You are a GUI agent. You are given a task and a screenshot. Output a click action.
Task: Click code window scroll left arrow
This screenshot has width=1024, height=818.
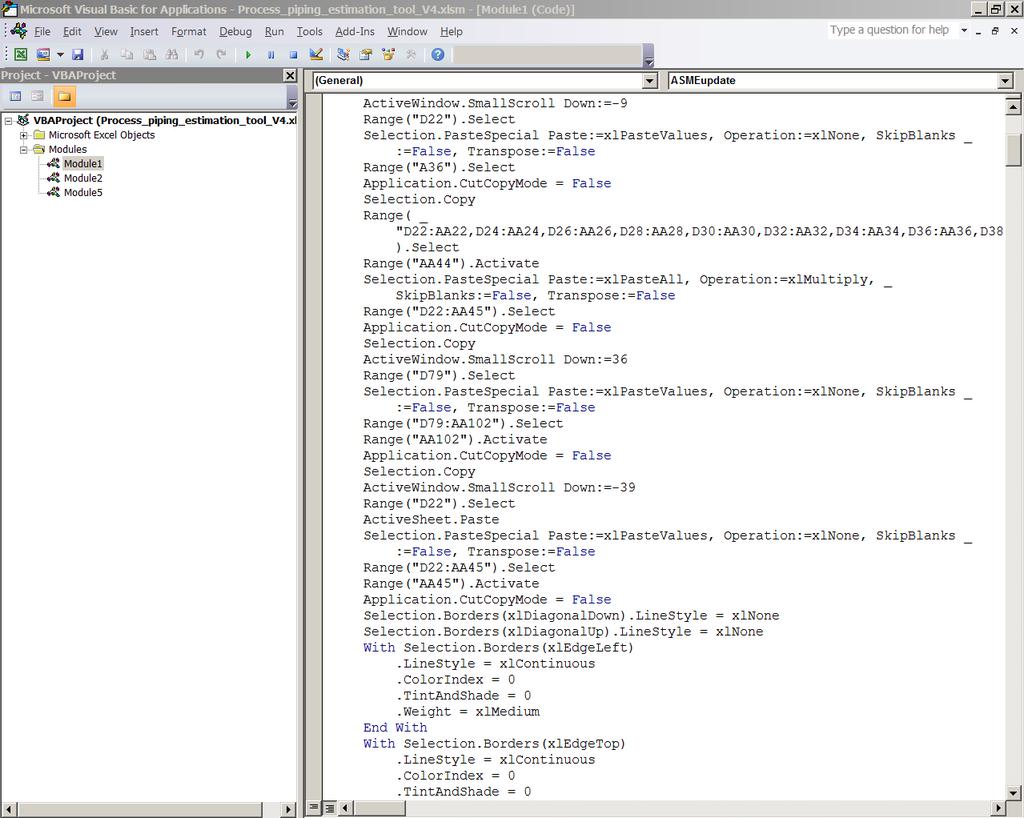pyautogui.click(x=346, y=808)
